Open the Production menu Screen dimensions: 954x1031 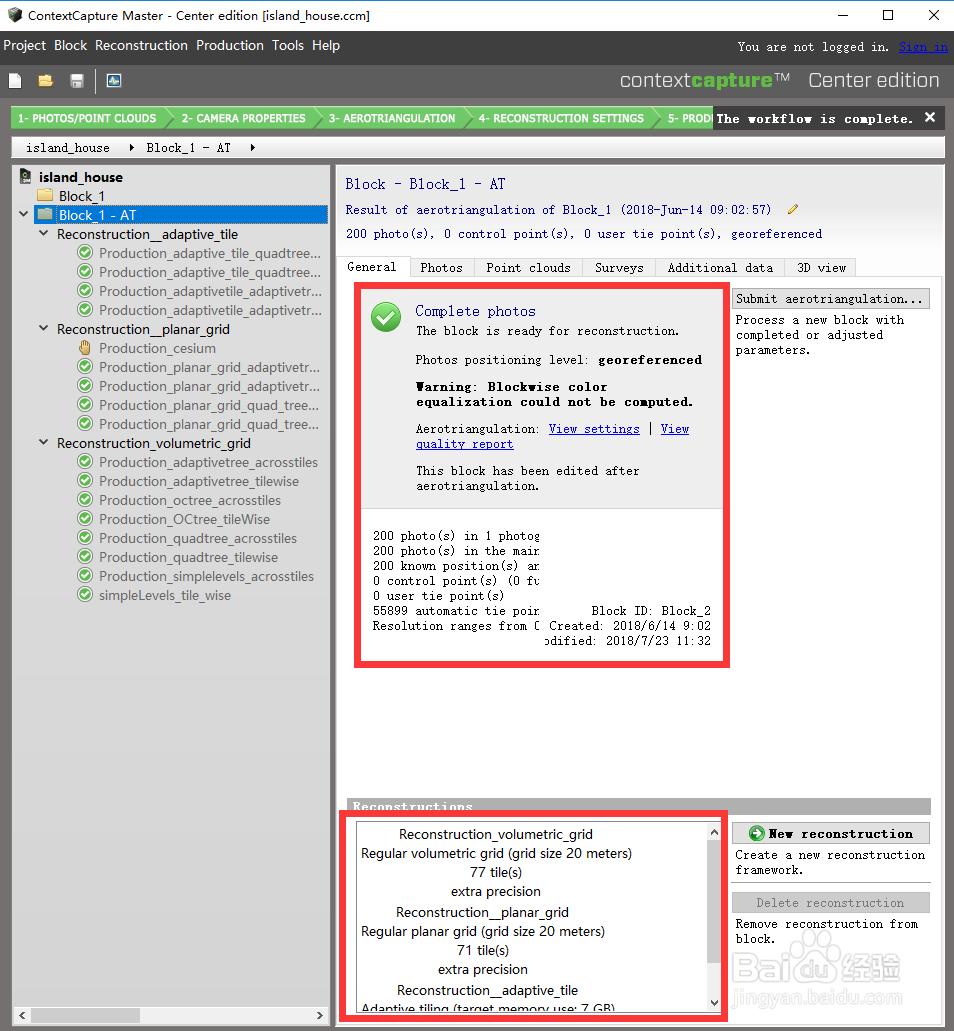(x=229, y=45)
